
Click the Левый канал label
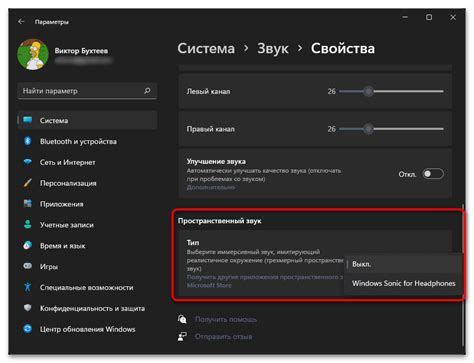click(x=208, y=91)
